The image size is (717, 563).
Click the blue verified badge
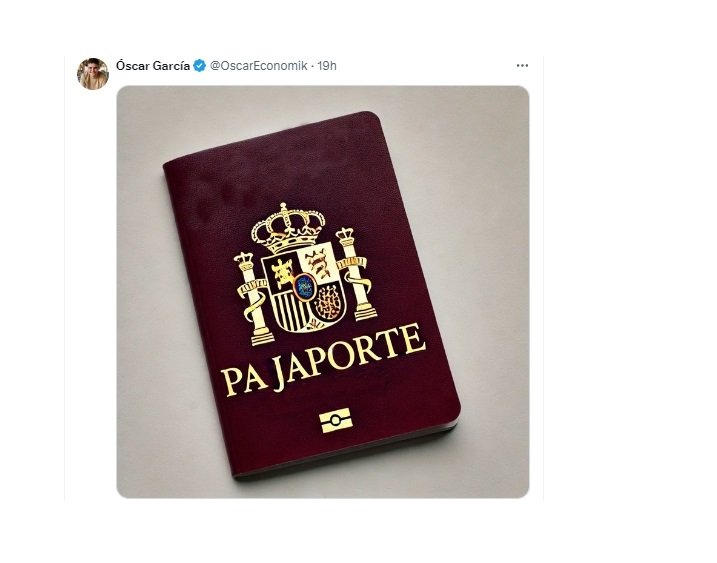199,66
